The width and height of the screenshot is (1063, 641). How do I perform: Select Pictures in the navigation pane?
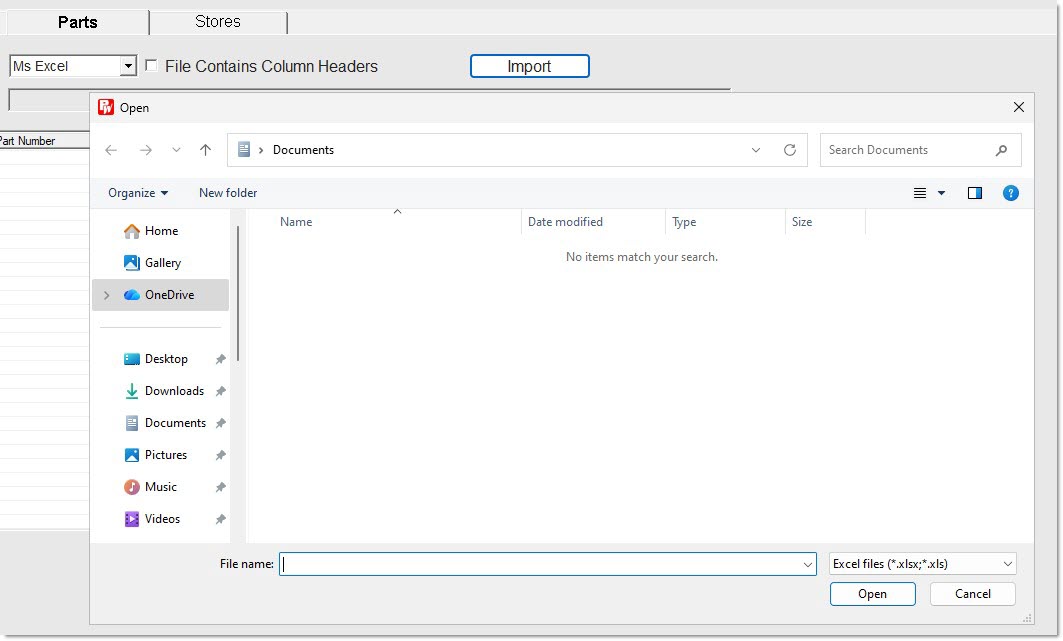[x=165, y=455]
